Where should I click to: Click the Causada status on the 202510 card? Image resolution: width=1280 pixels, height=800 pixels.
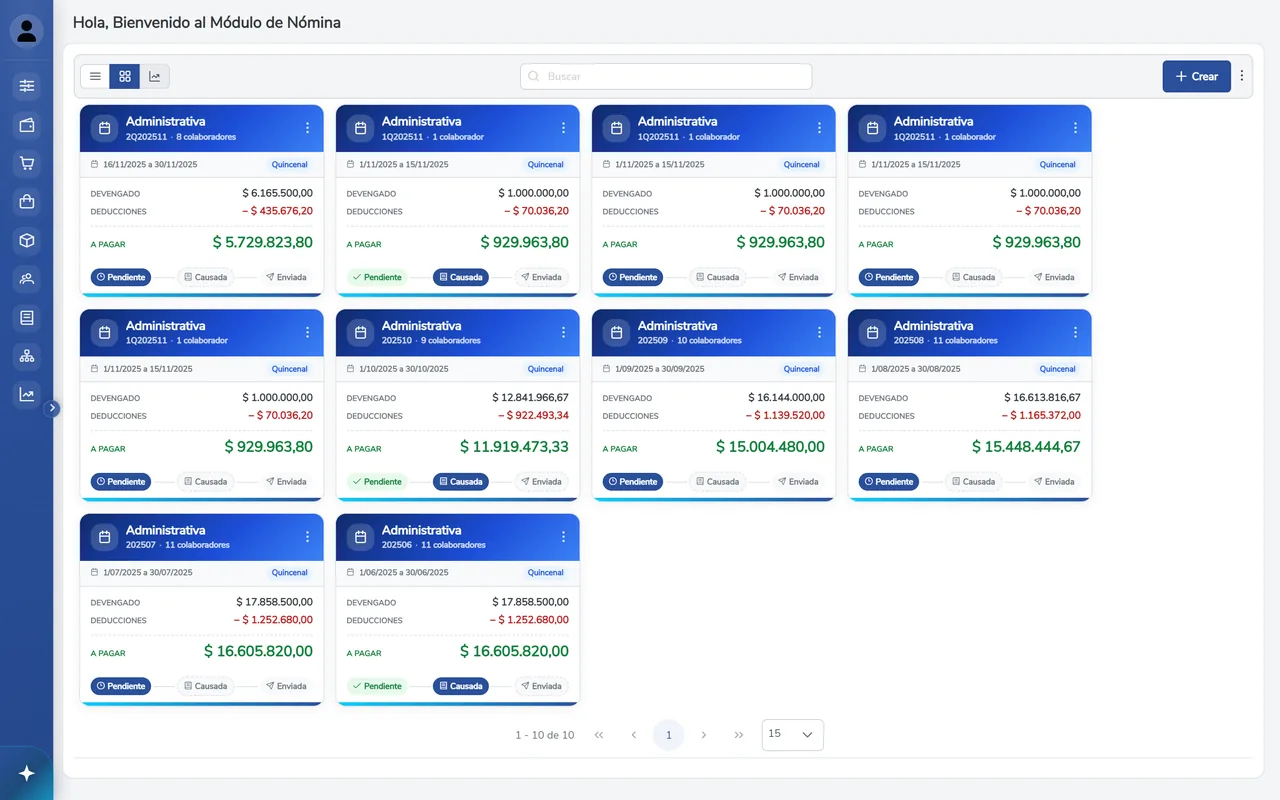coord(461,481)
